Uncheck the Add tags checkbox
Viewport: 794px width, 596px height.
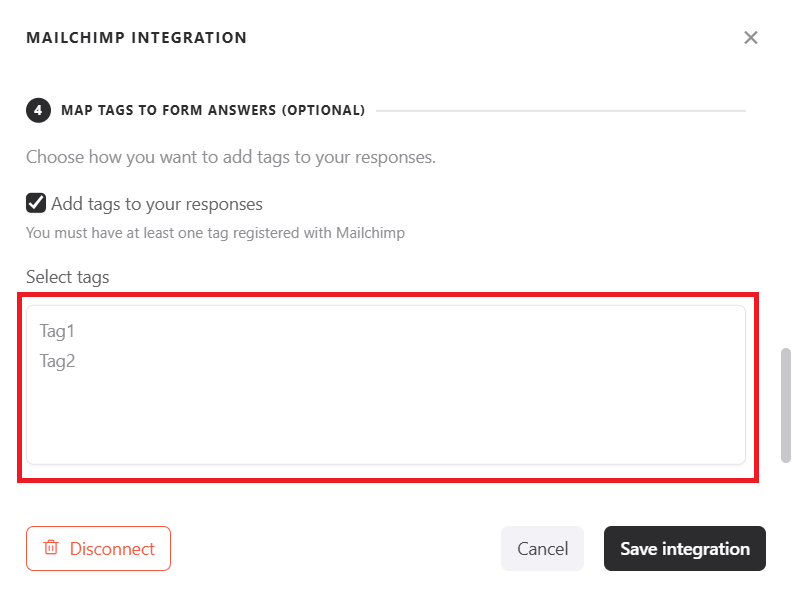(36, 204)
